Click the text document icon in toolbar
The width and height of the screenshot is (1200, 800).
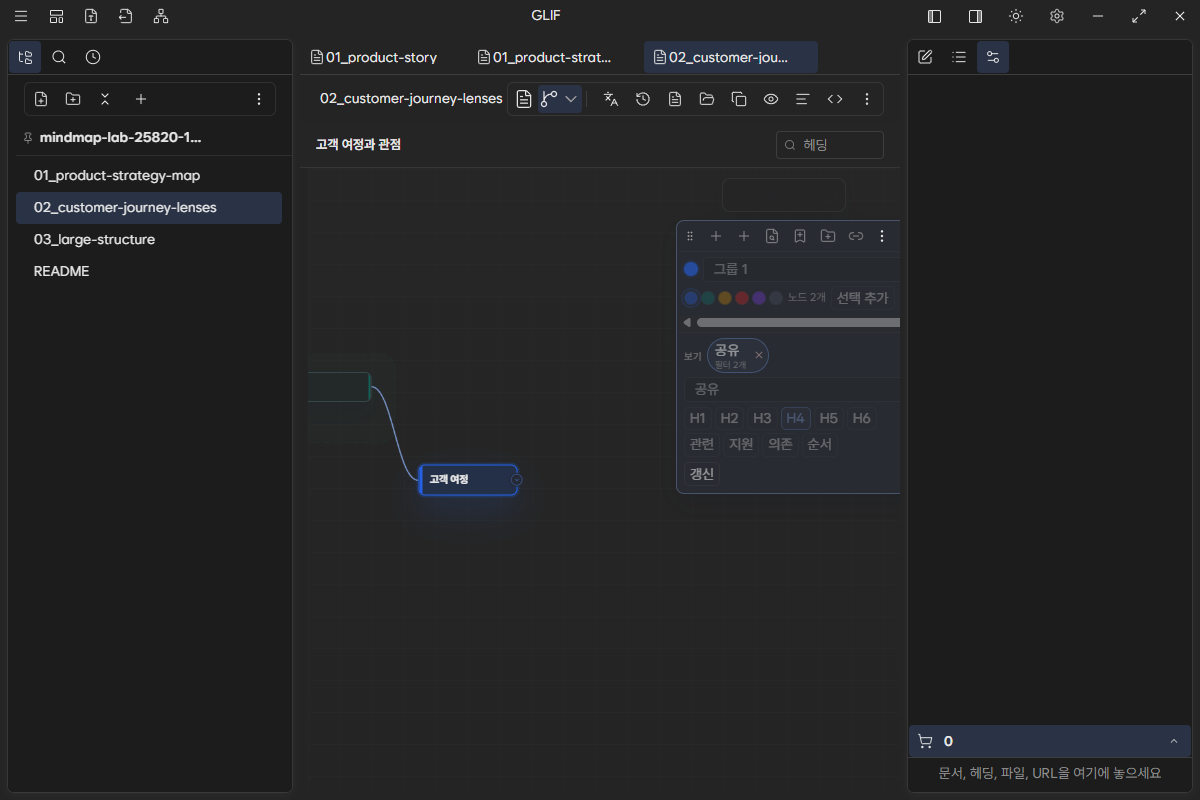pyautogui.click(x=675, y=99)
